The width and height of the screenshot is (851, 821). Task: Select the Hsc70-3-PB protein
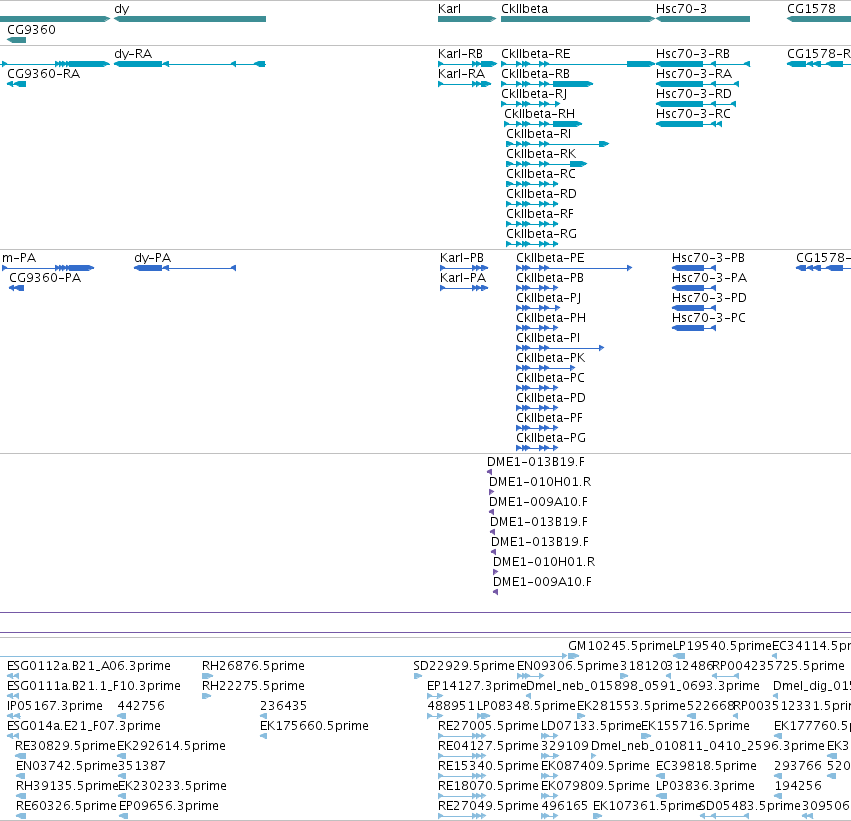708,258
